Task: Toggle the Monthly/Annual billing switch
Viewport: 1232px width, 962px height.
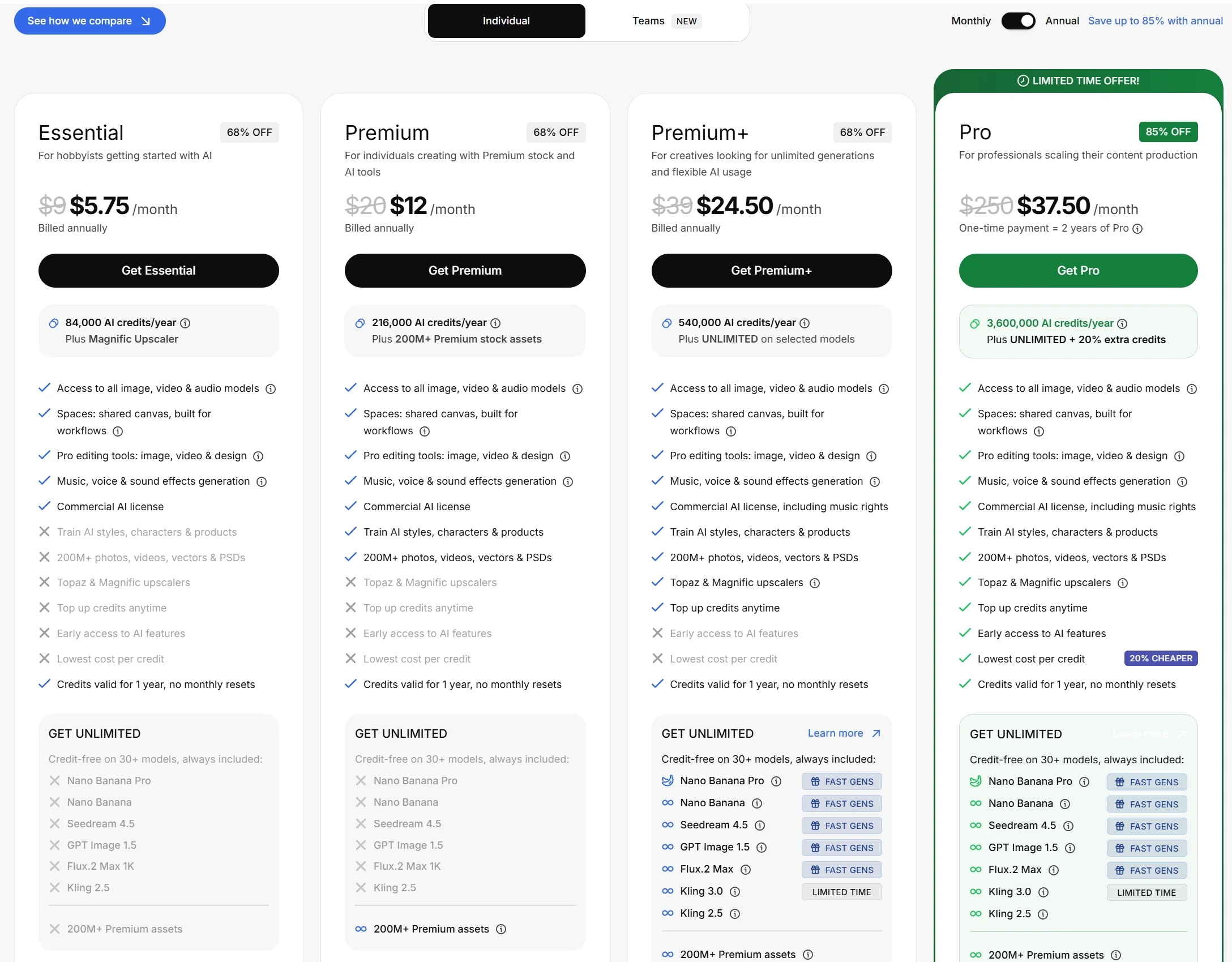Action: [1018, 21]
